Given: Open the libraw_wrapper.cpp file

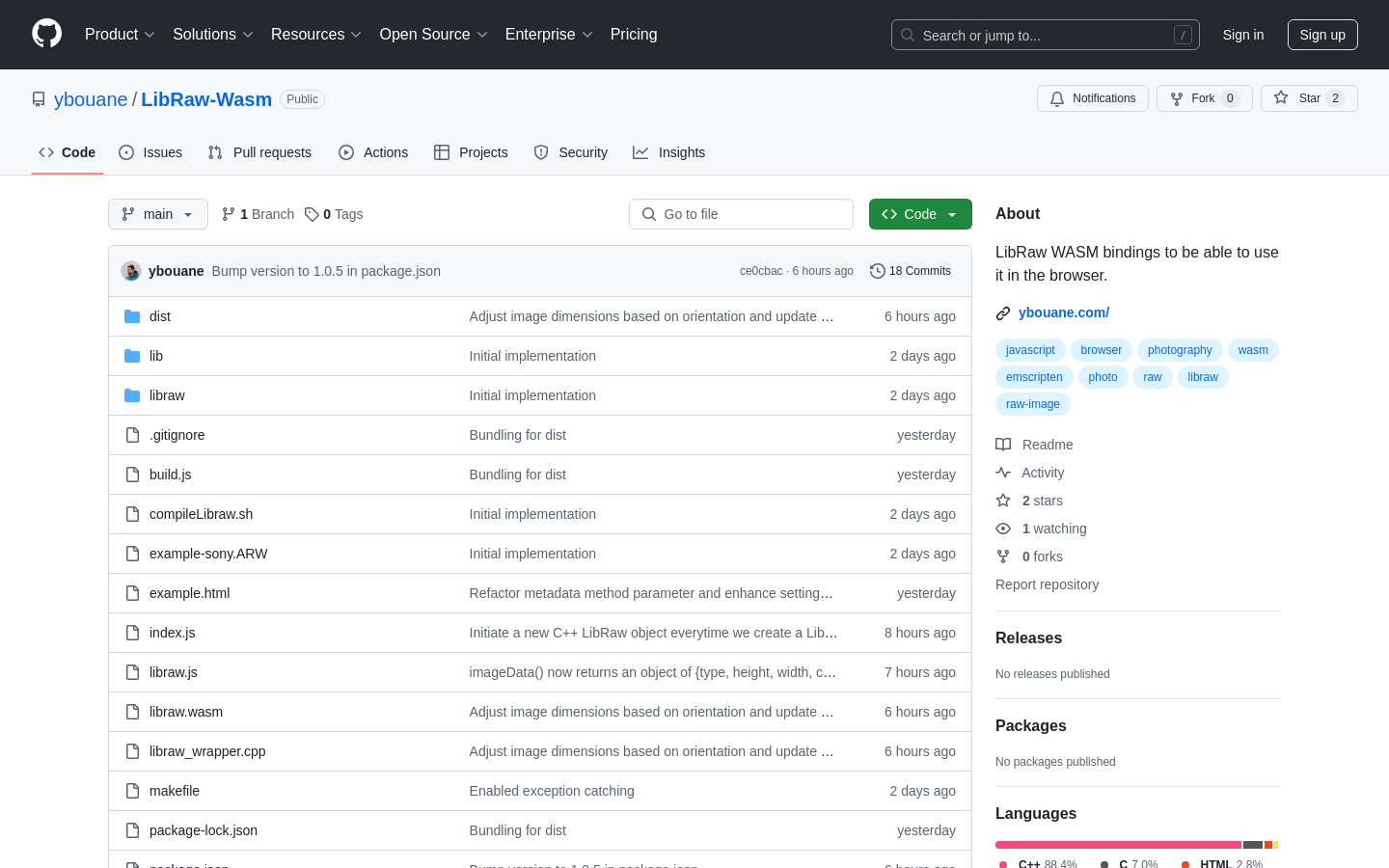Looking at the screenshot, I should tap(207, 751).
